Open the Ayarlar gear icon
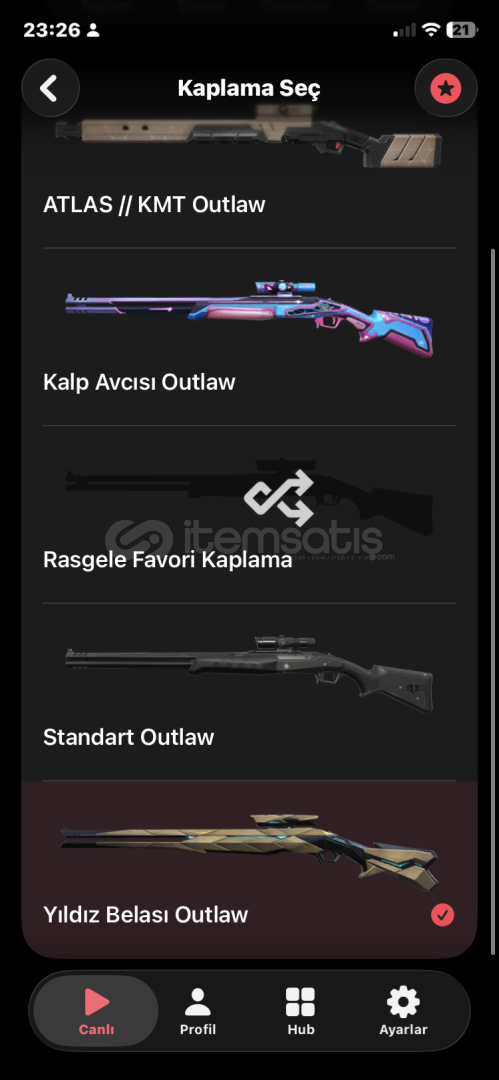This screenshot has height=1080, width=499. click(403, 1002)
